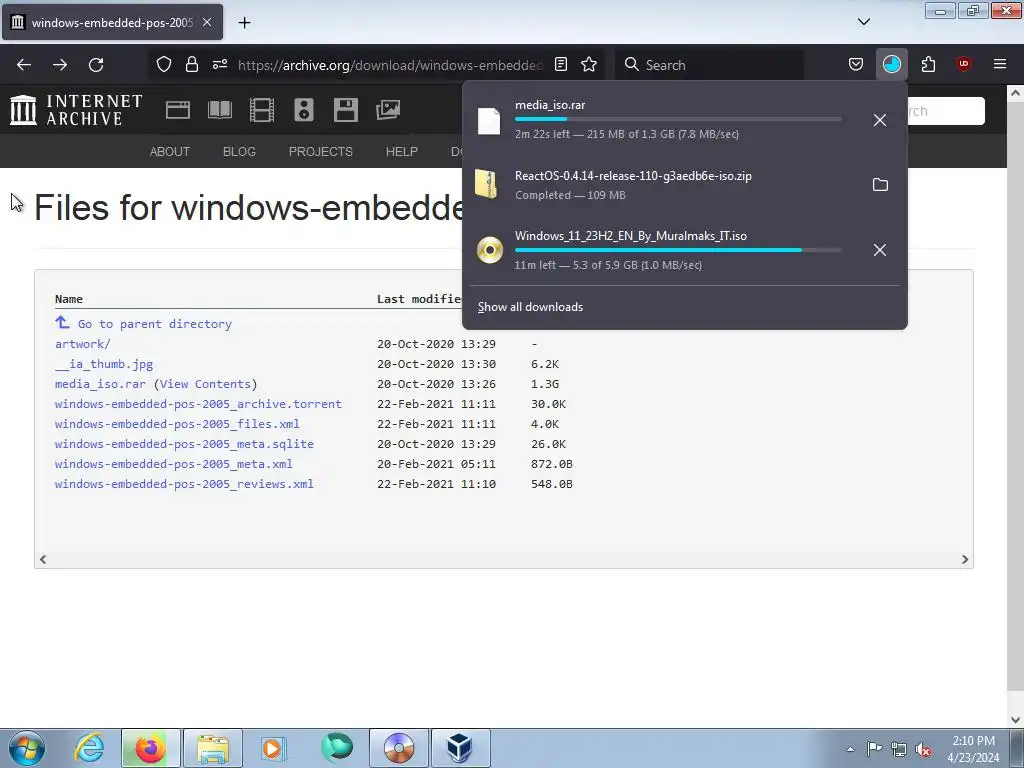Click the Firefox Search box

(709, 65)
